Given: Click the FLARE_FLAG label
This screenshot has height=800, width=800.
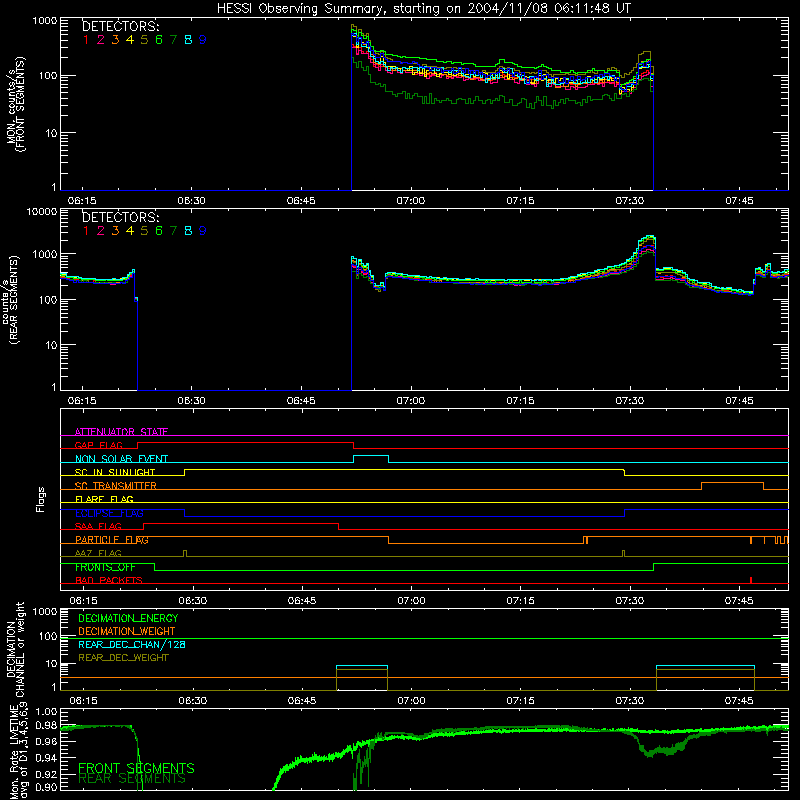Looking at the screenshot, I should (104, 499).
